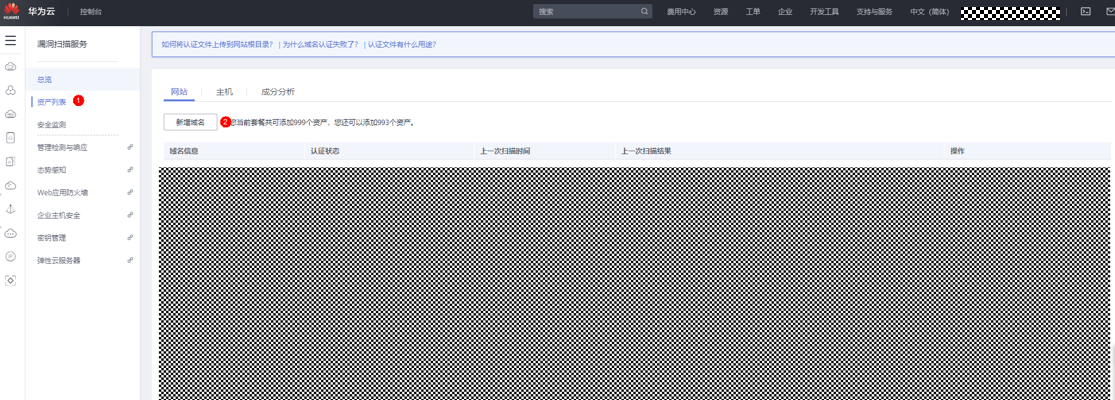Open 资源 in top navigation

[x=721, y=12]
